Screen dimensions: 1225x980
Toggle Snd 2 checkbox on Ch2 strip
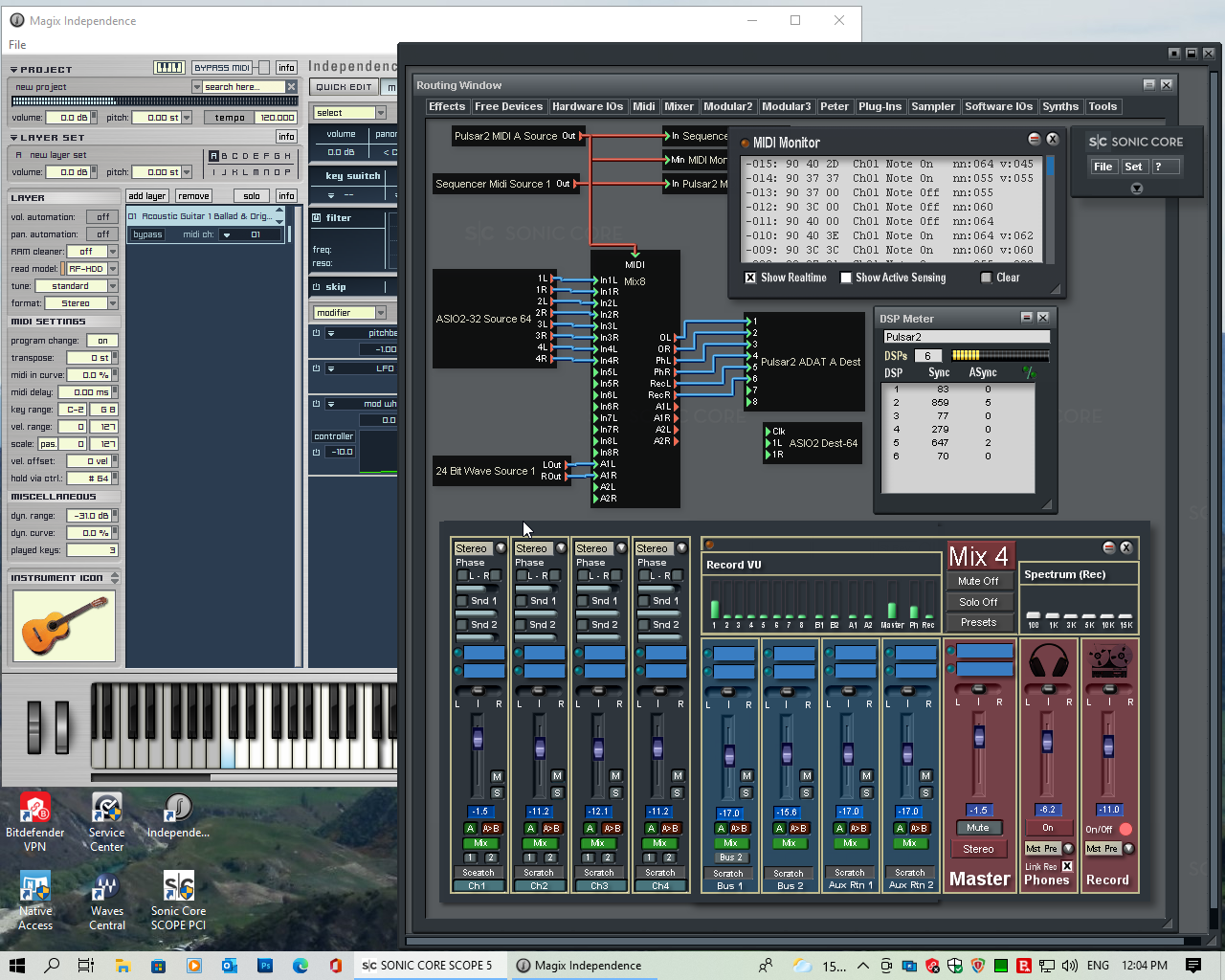coord(522,625)
